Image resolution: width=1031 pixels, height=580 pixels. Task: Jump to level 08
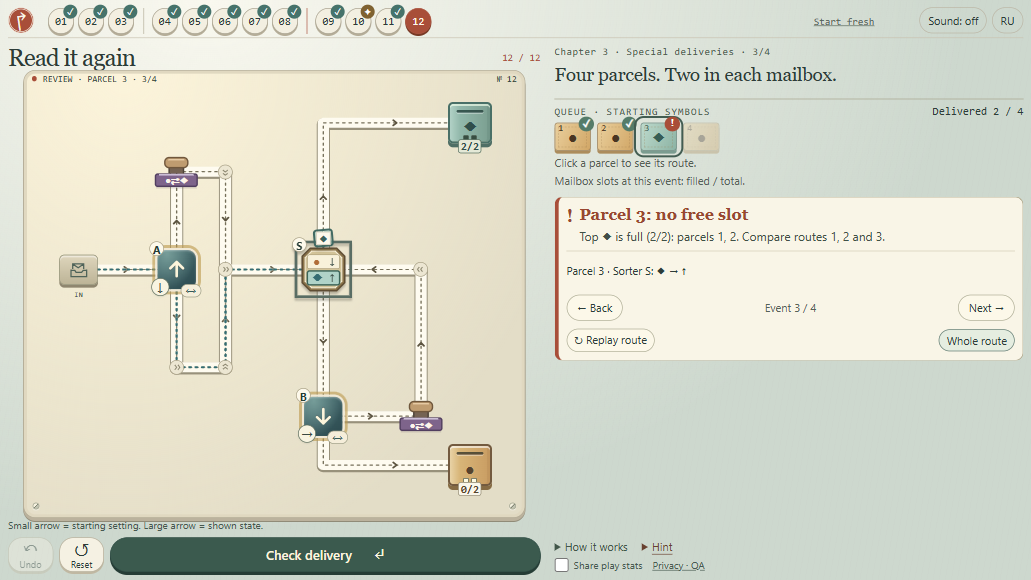[285, 22]
